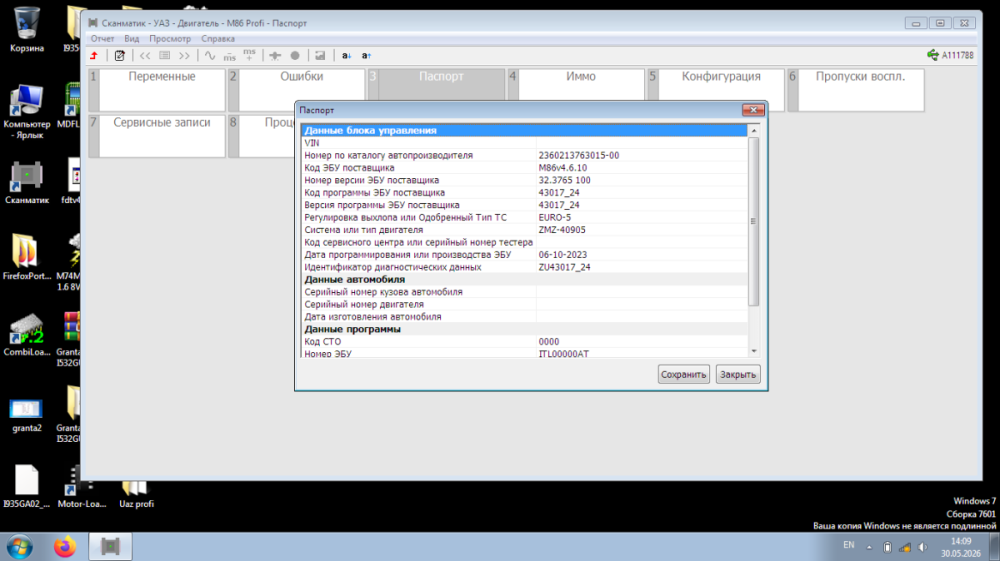Select the M86v4.6.10 value
This screenshot has width=1000, height=561.
click(562, 168)
